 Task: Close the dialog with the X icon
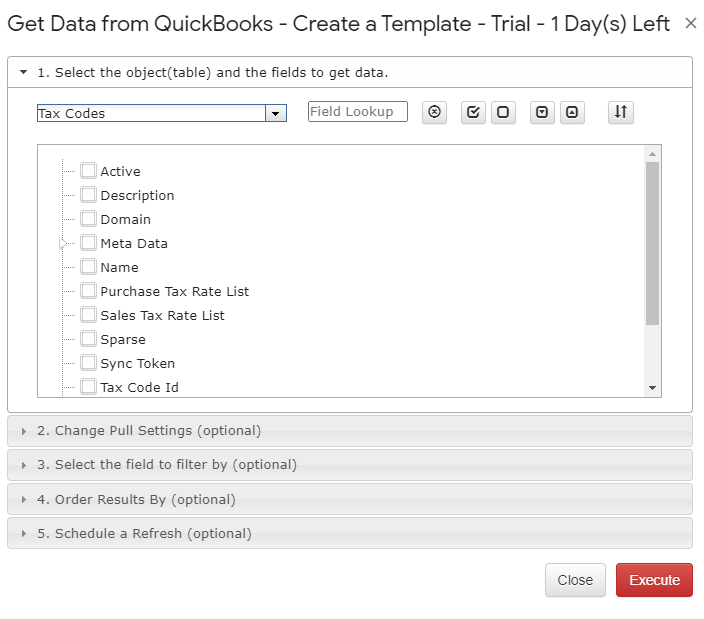pos(691,23)
